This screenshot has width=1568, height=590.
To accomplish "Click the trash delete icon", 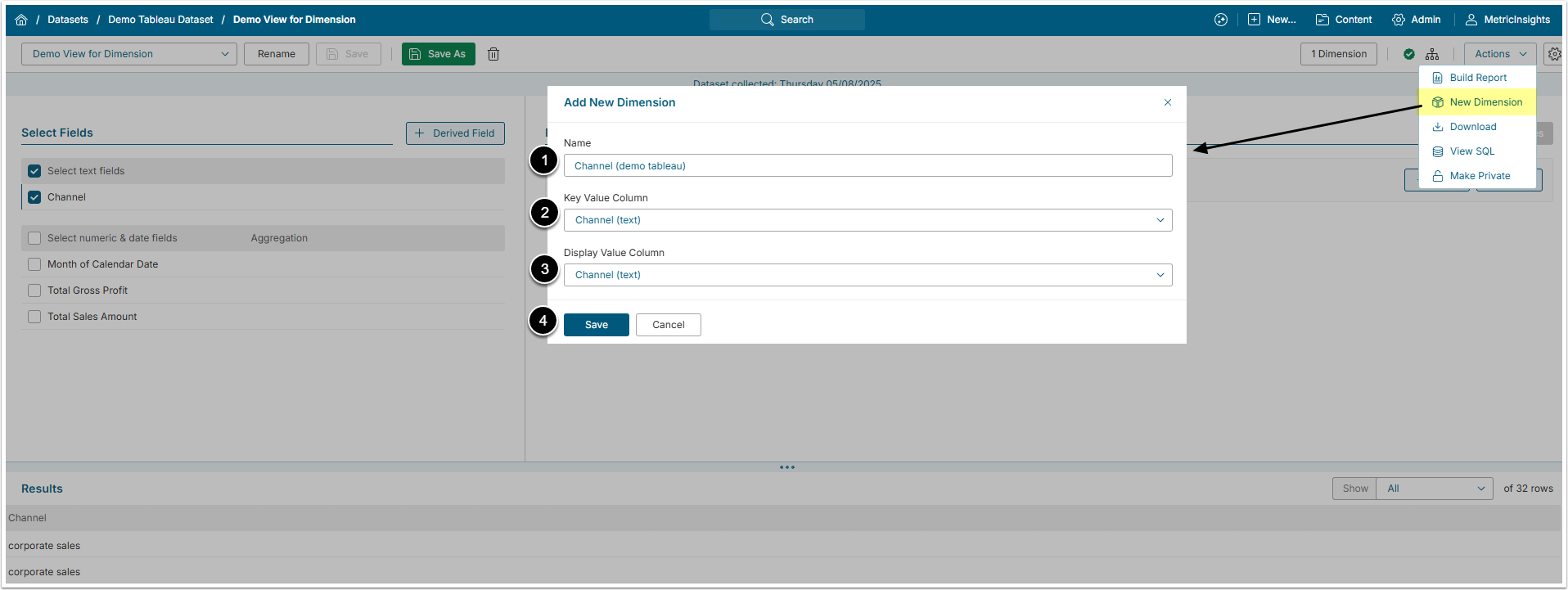I will coord(493,54).
